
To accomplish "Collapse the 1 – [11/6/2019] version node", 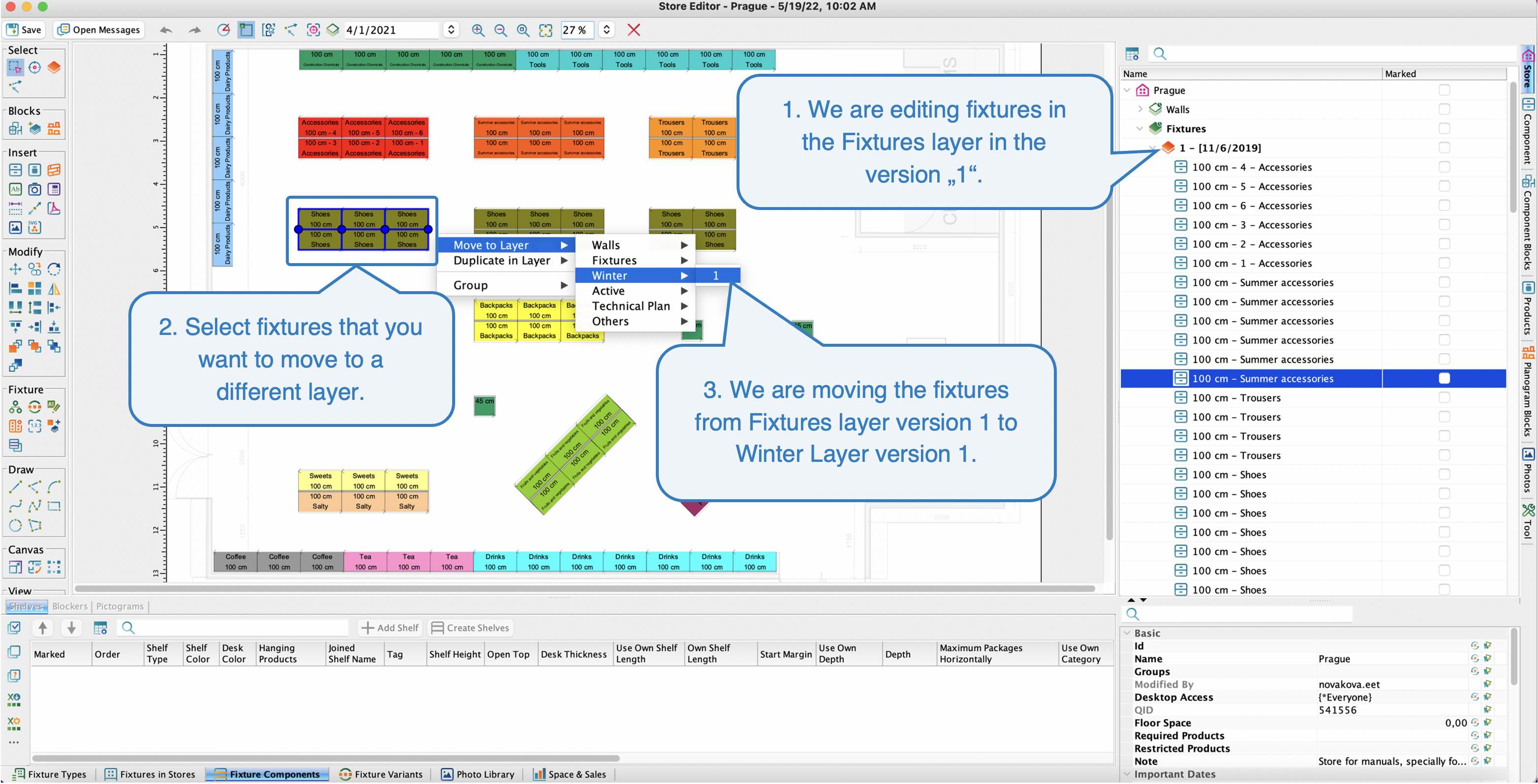I will point(1153,148).
